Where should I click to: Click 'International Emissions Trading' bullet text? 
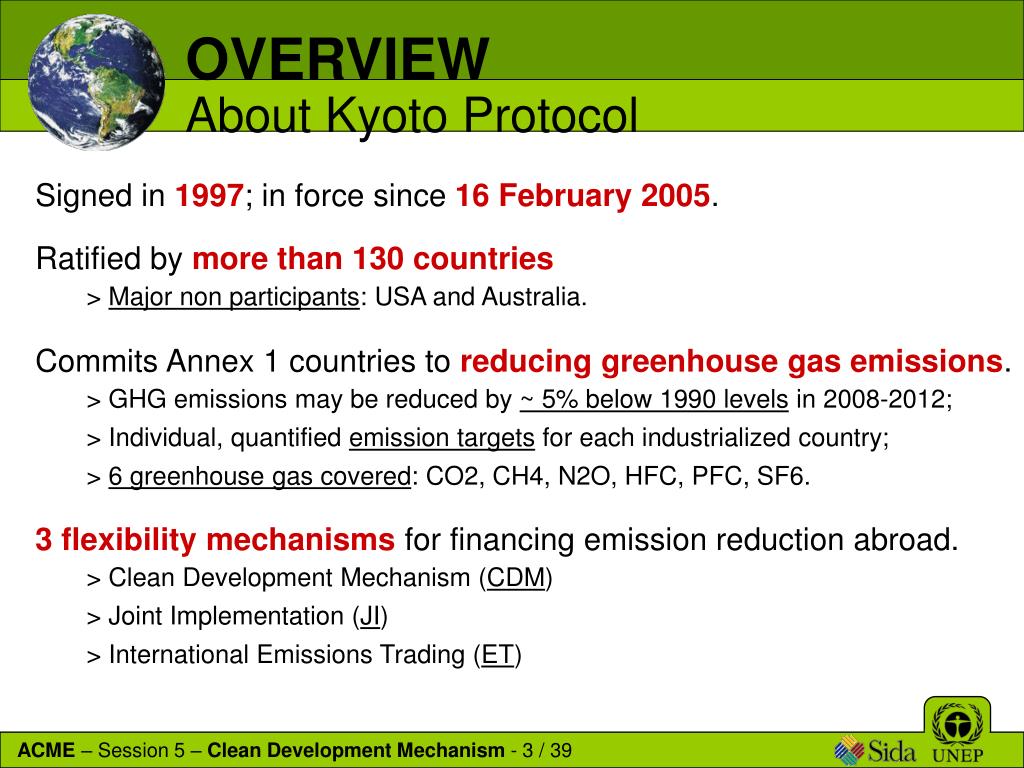(x=287, y=655)
